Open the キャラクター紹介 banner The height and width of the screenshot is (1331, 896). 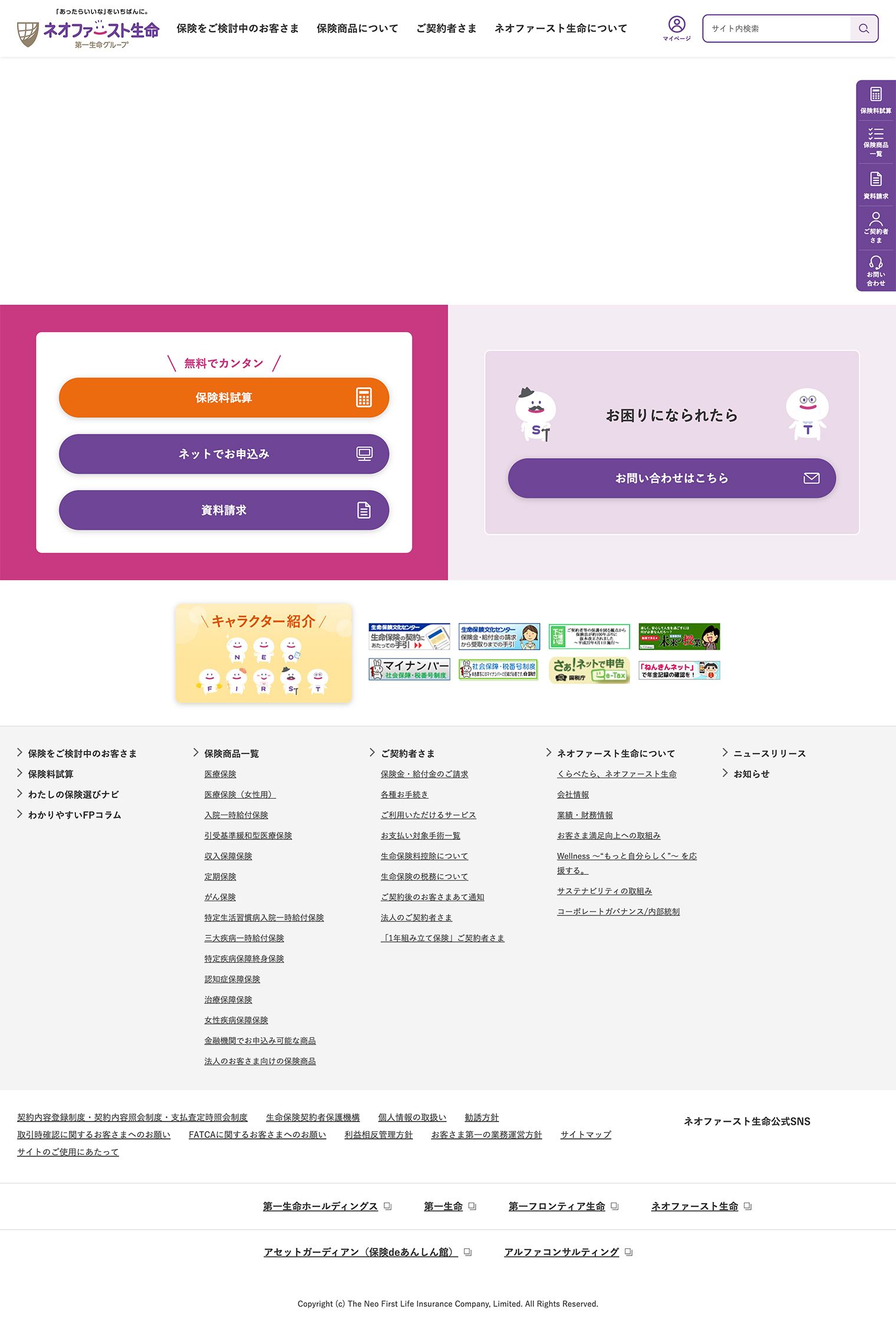263,653
